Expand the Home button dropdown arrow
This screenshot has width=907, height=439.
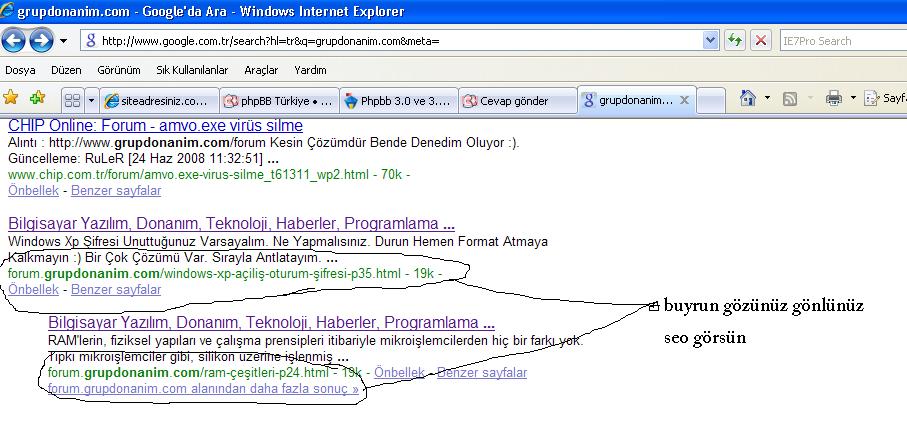click(x=767, y=98)
